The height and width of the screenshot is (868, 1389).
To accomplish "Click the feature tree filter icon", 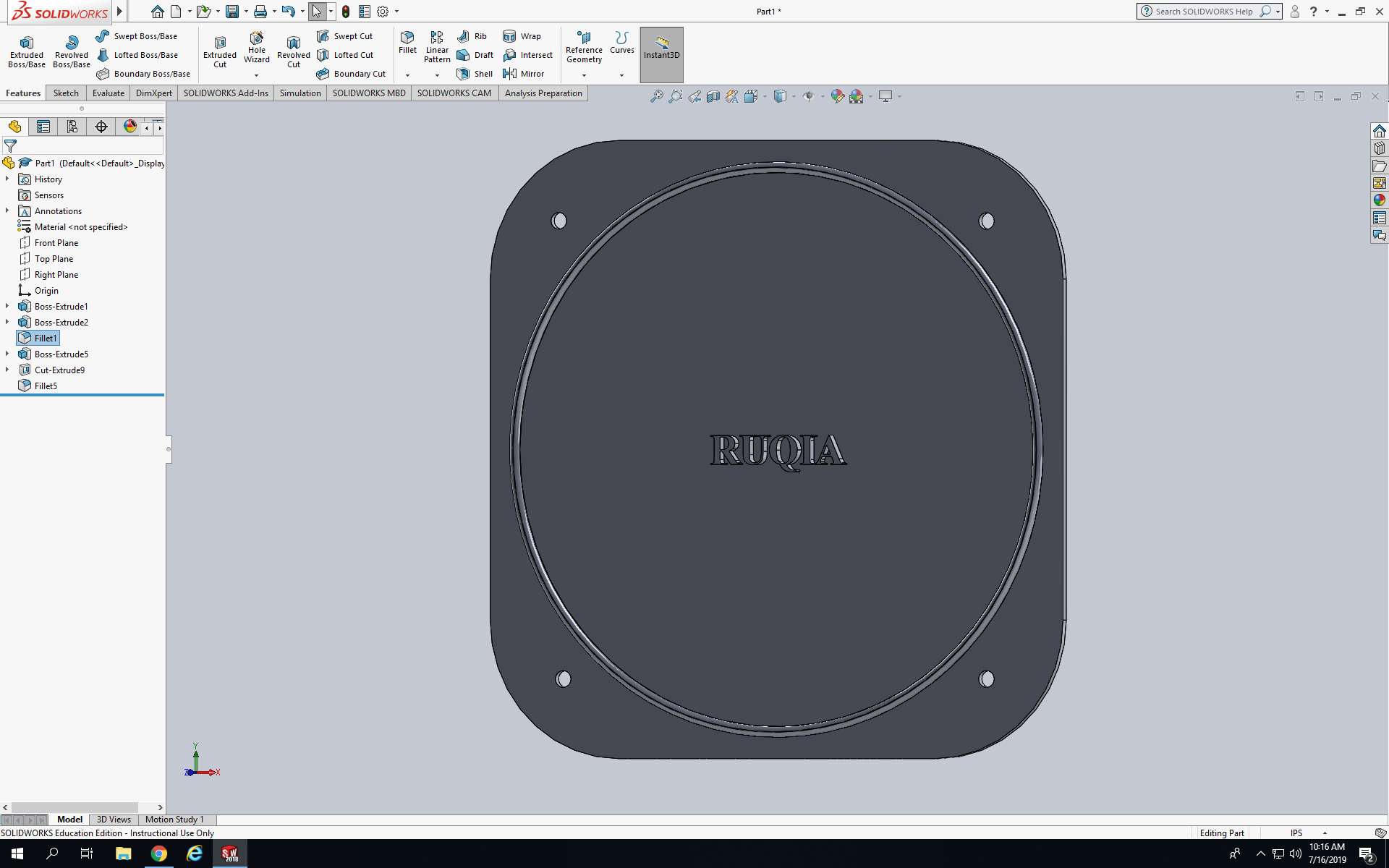I will (10, 146).
